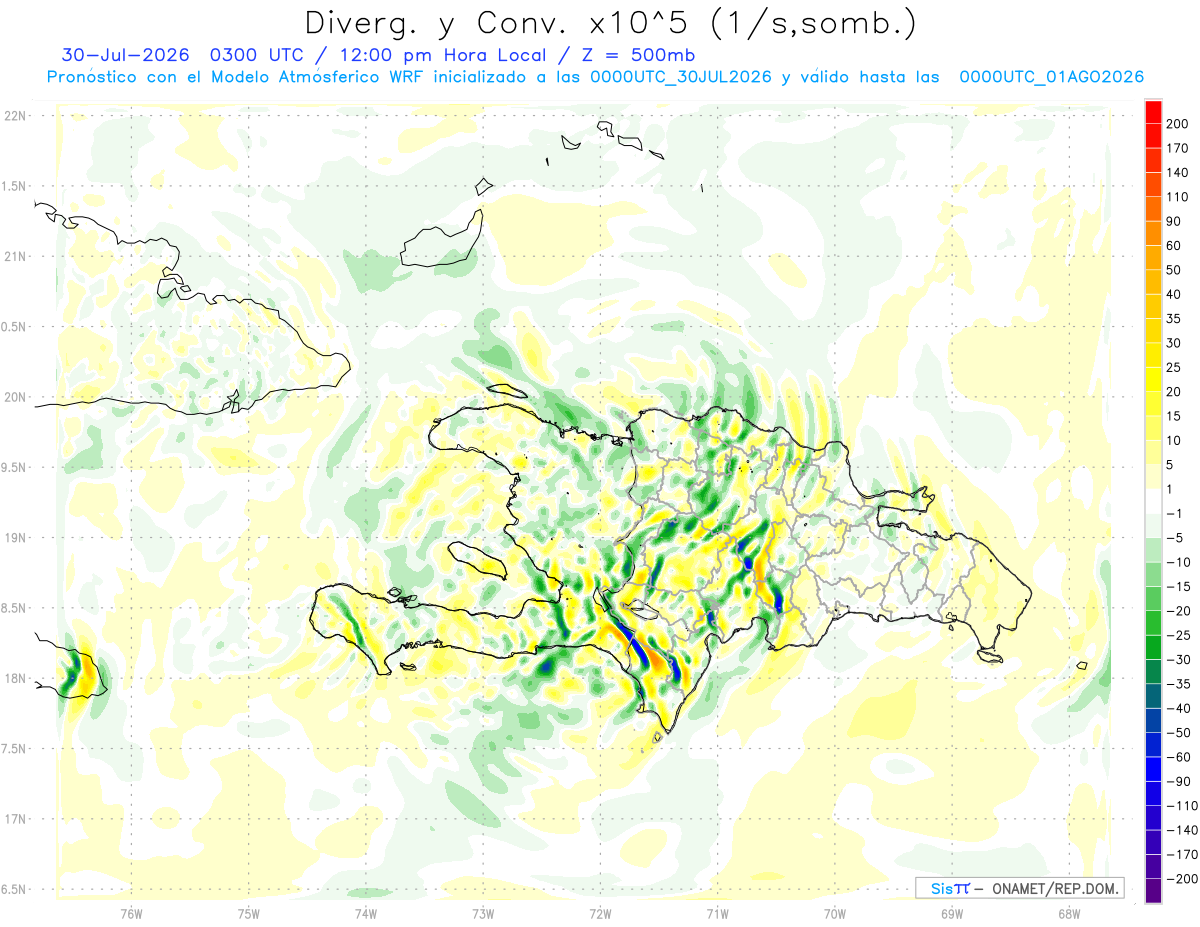1200x927 pixels.
Task: Click the '-35' color scale label
Action: [1178, 684]
